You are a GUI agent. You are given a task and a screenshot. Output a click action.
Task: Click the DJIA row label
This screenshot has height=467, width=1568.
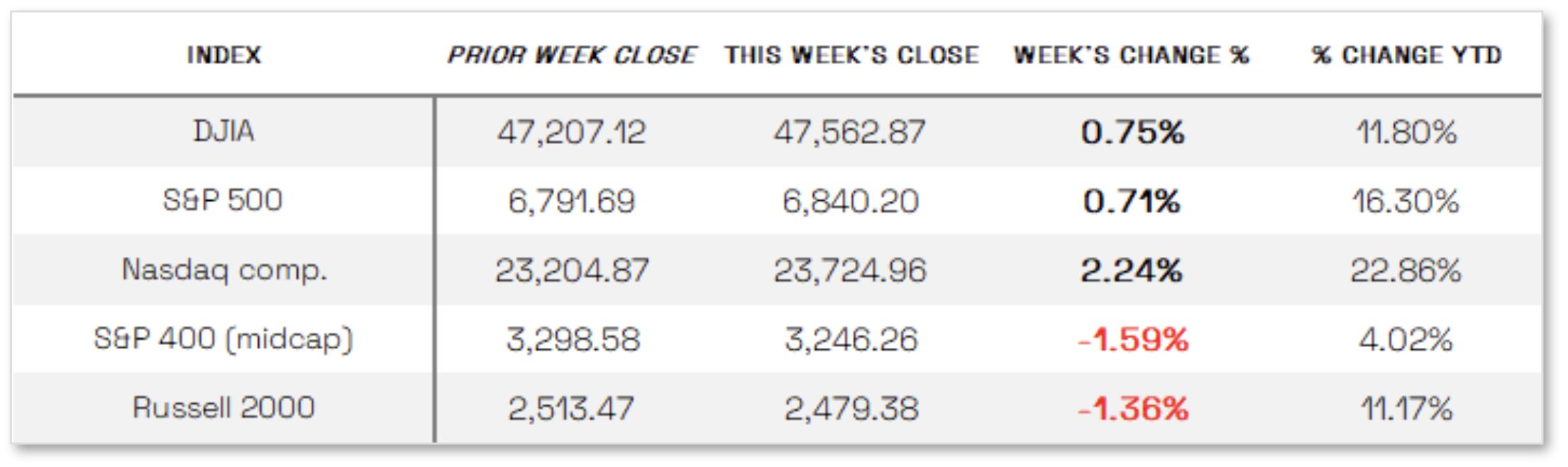coord(224,131)
